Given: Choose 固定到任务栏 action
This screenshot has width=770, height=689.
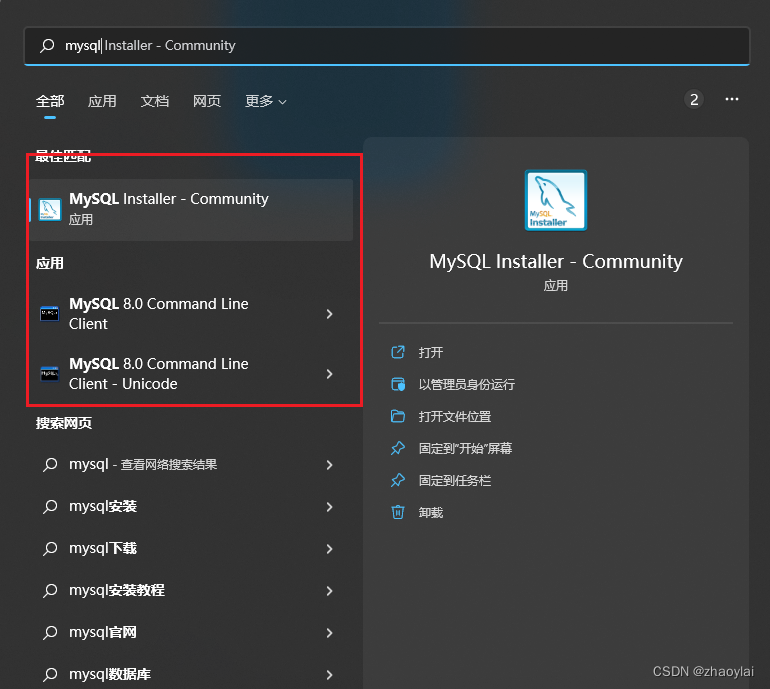Looking at the screenshot, I should coord(455,480).
